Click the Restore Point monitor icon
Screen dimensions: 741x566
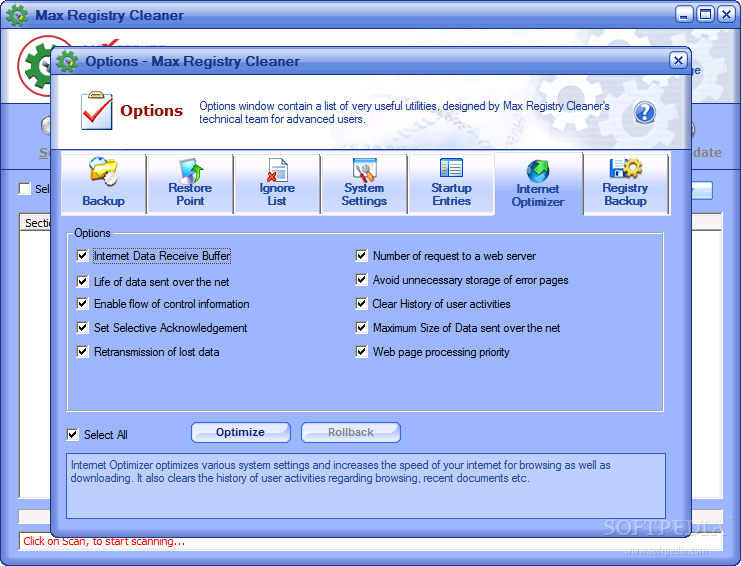pos(190,171)
